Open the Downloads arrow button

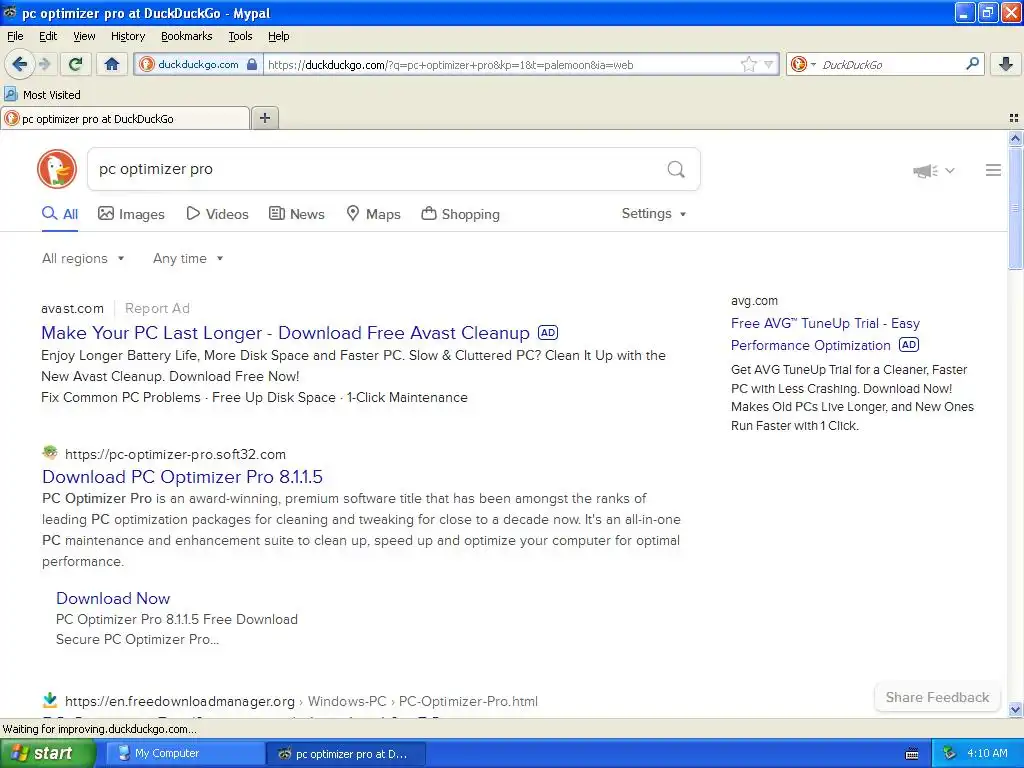point(1006,64)
